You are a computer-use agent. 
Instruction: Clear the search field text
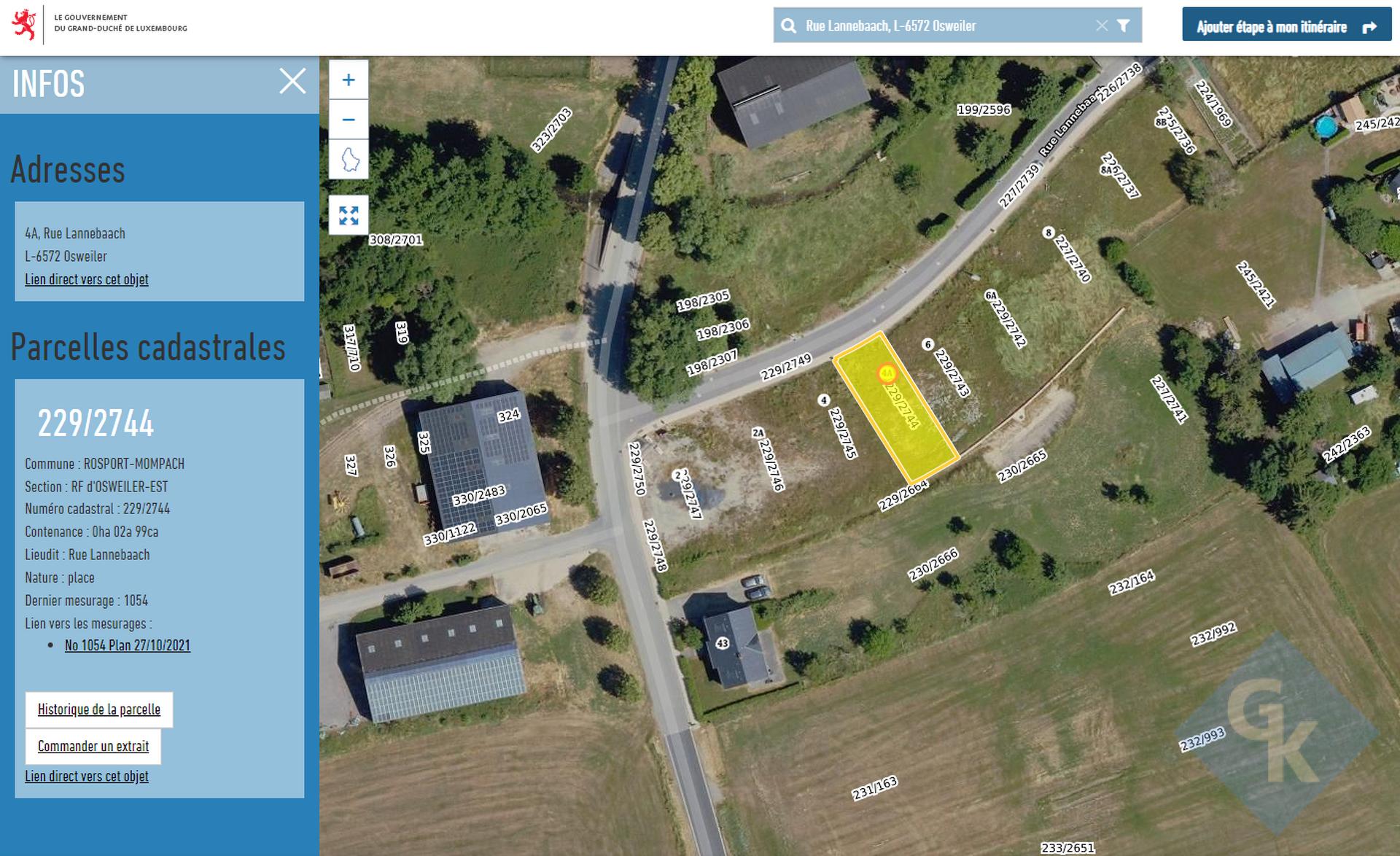(1102, 26)
